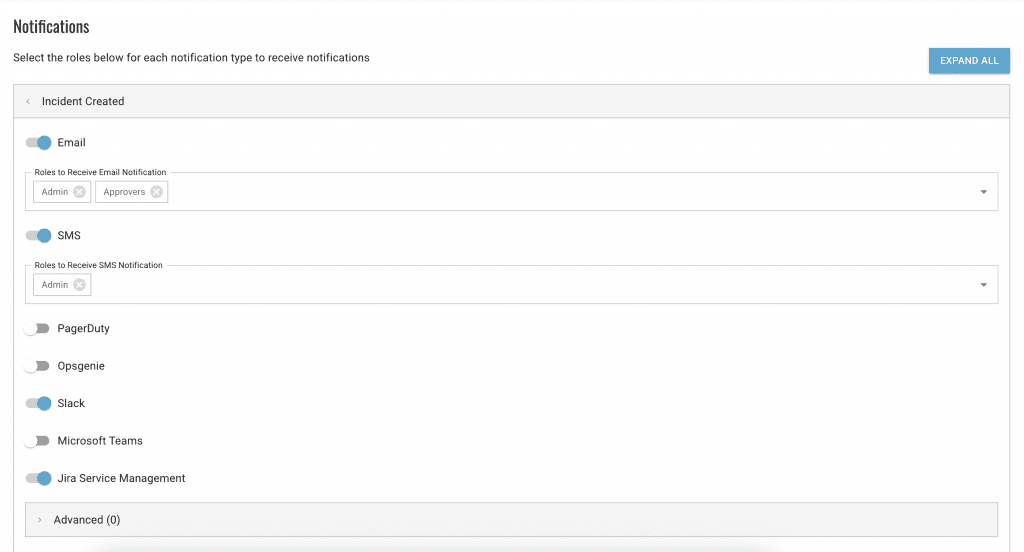Remove the Approvers chip from Email roles
The height and width of the screenshot is (552, 1024).
click(x=156, y=192)
